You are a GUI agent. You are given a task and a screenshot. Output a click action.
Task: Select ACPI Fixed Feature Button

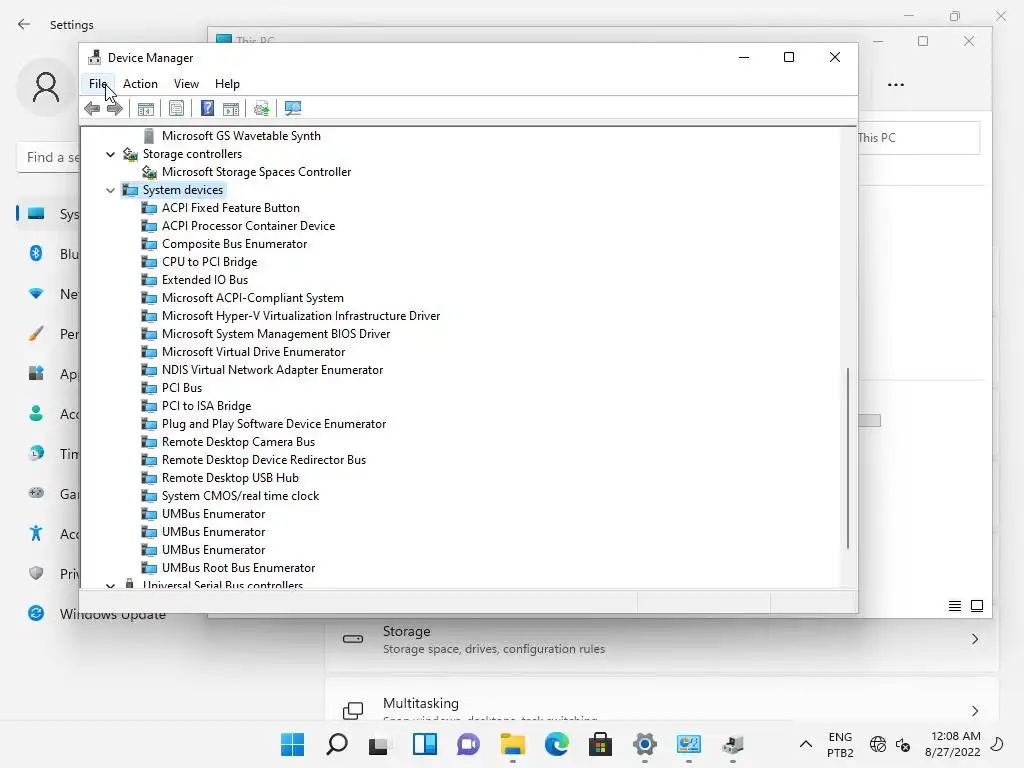coord(231,208)
